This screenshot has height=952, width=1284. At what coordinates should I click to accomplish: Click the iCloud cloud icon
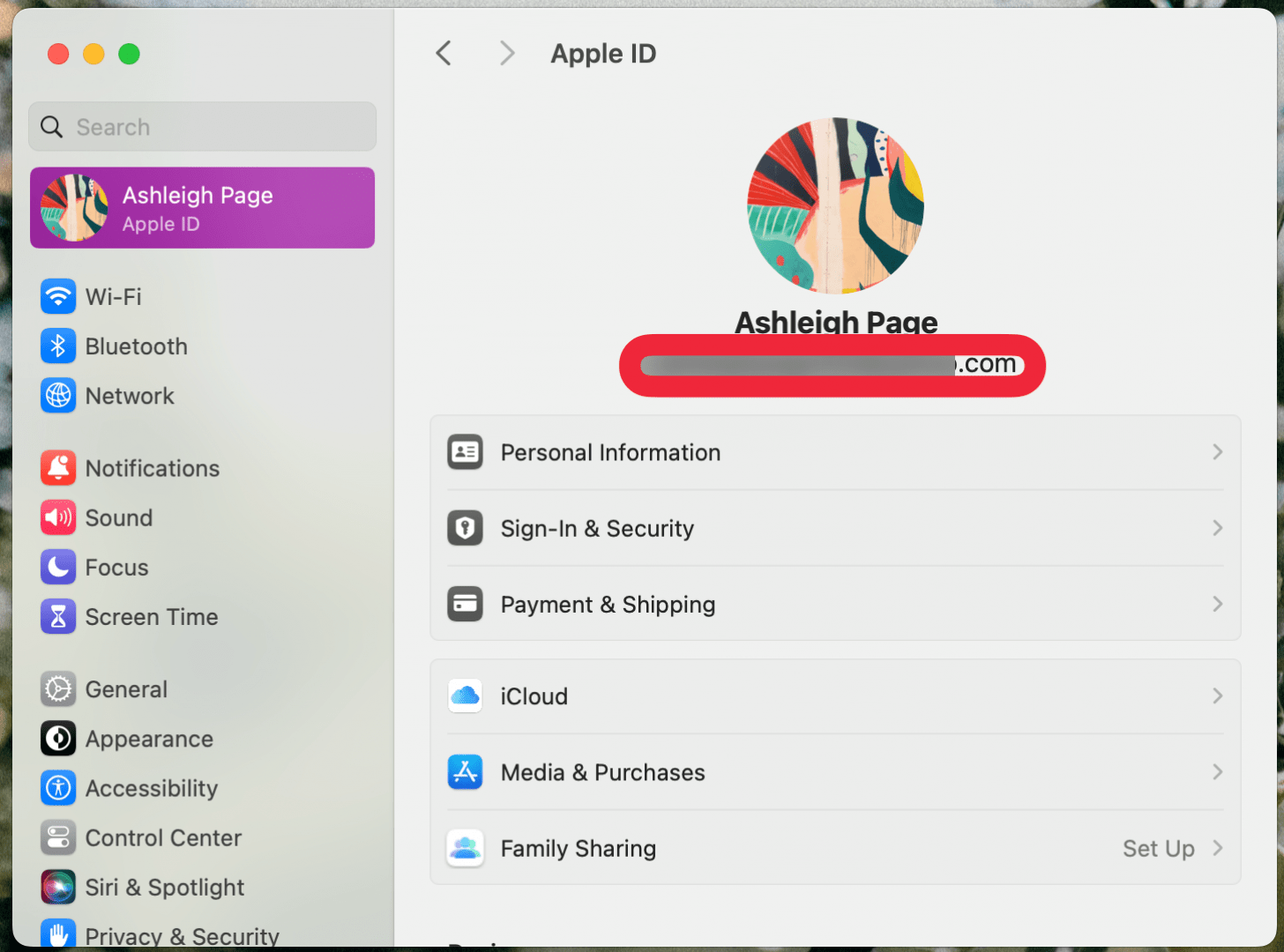click(465, 696)
